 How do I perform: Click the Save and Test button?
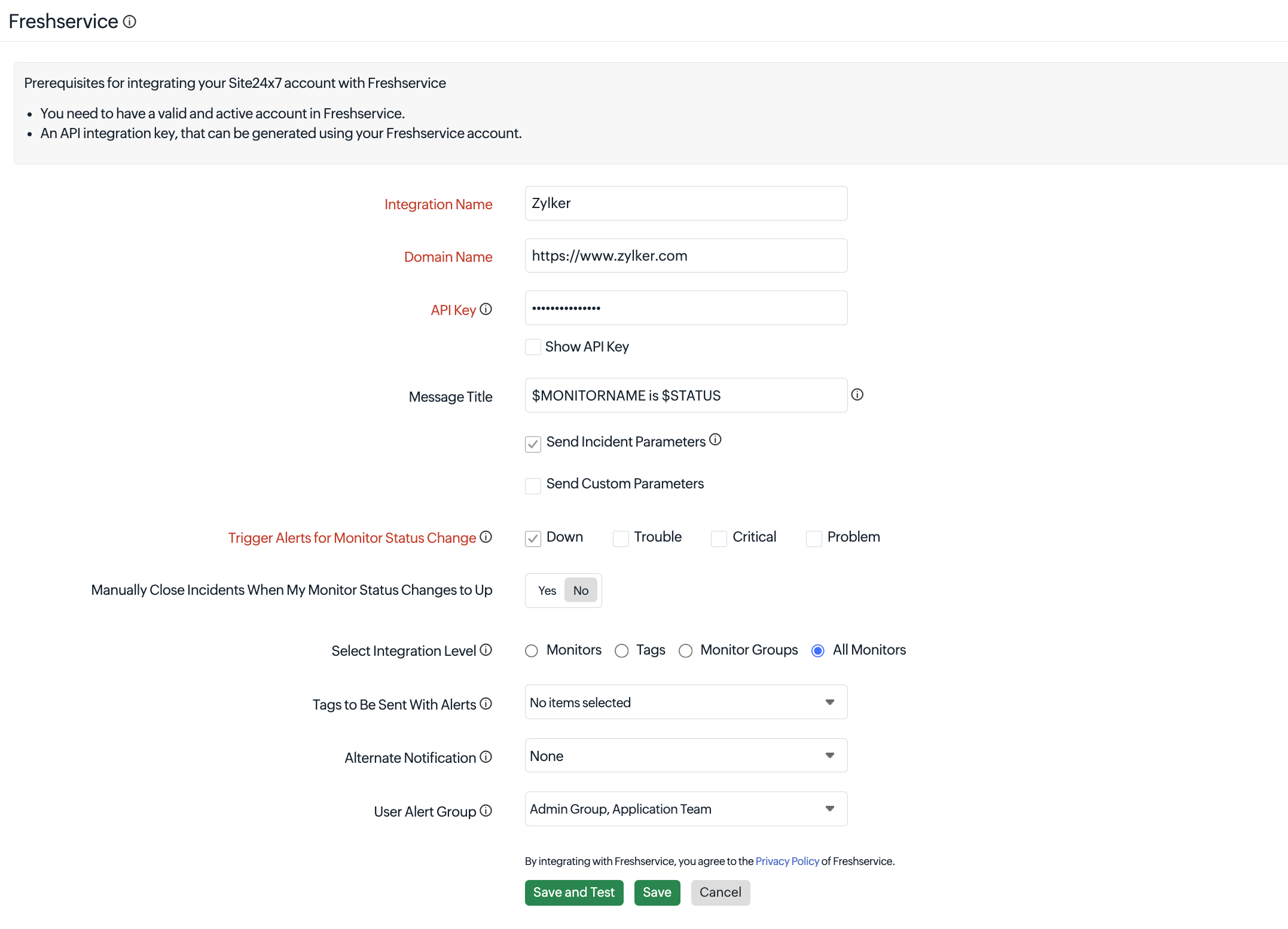click(x=574, y=893)
